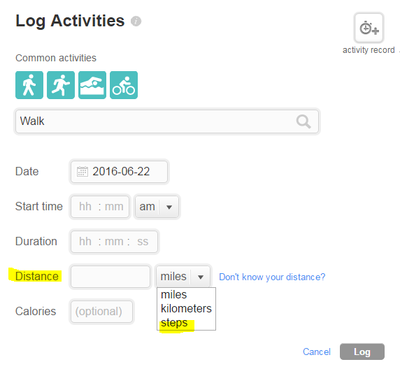400x373 pixels.
Task: Click the Duration time field
Action: [x=114, y=241]
